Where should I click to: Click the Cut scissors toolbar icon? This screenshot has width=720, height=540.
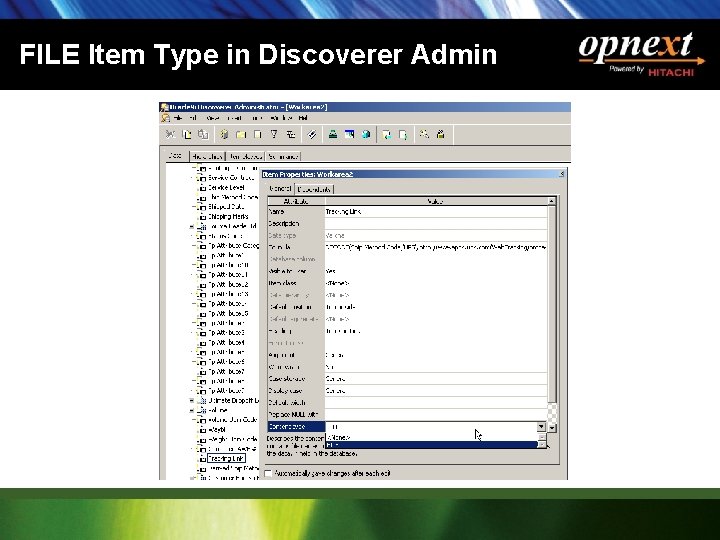click(170, 134)
